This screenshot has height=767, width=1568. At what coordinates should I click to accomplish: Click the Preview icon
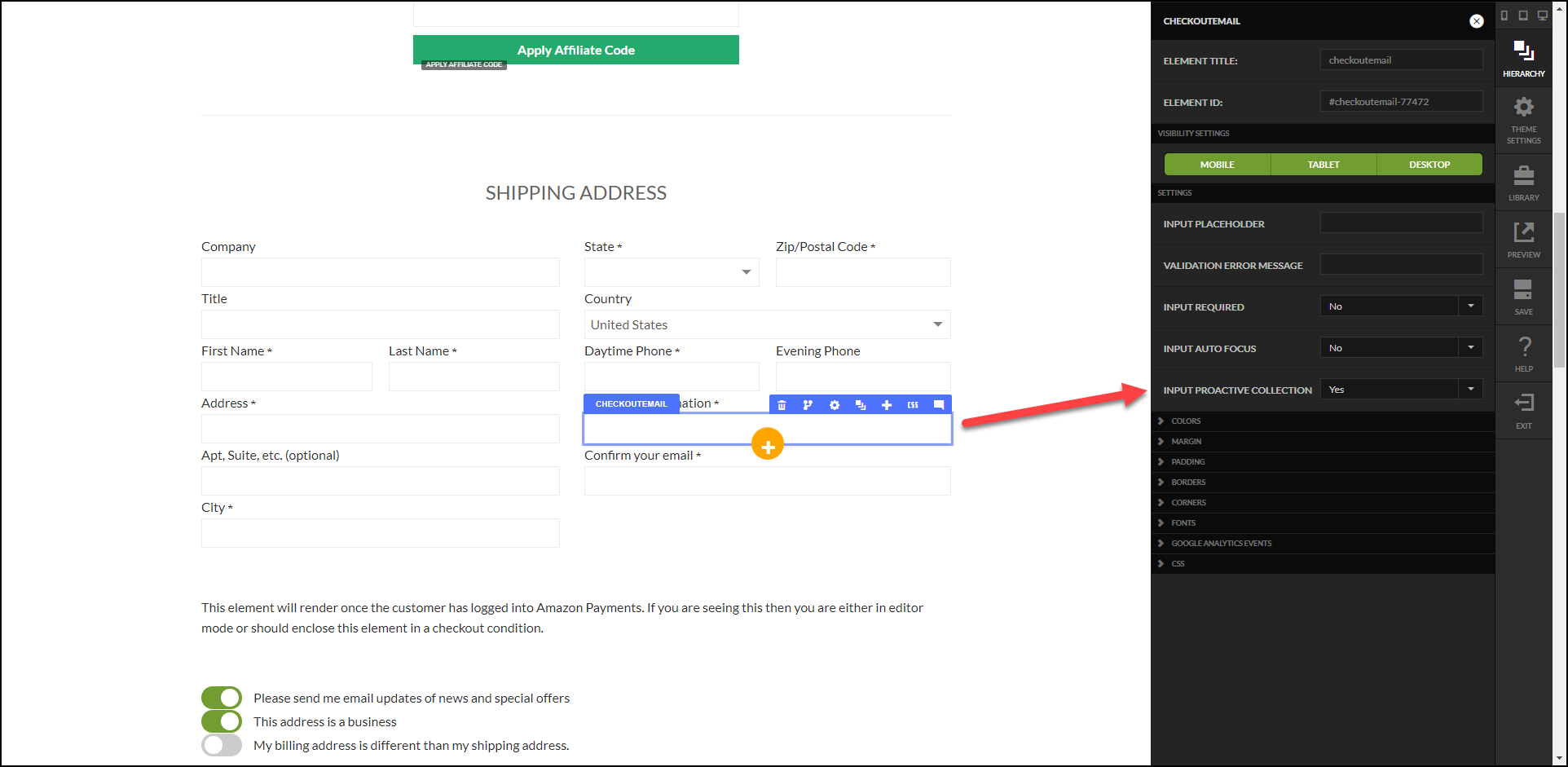tap(1524, 240)
